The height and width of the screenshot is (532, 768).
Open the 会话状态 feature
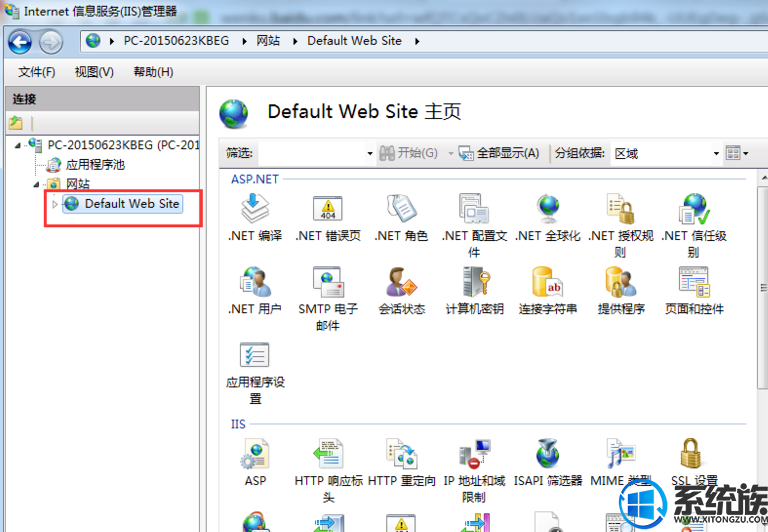[401, 290]
